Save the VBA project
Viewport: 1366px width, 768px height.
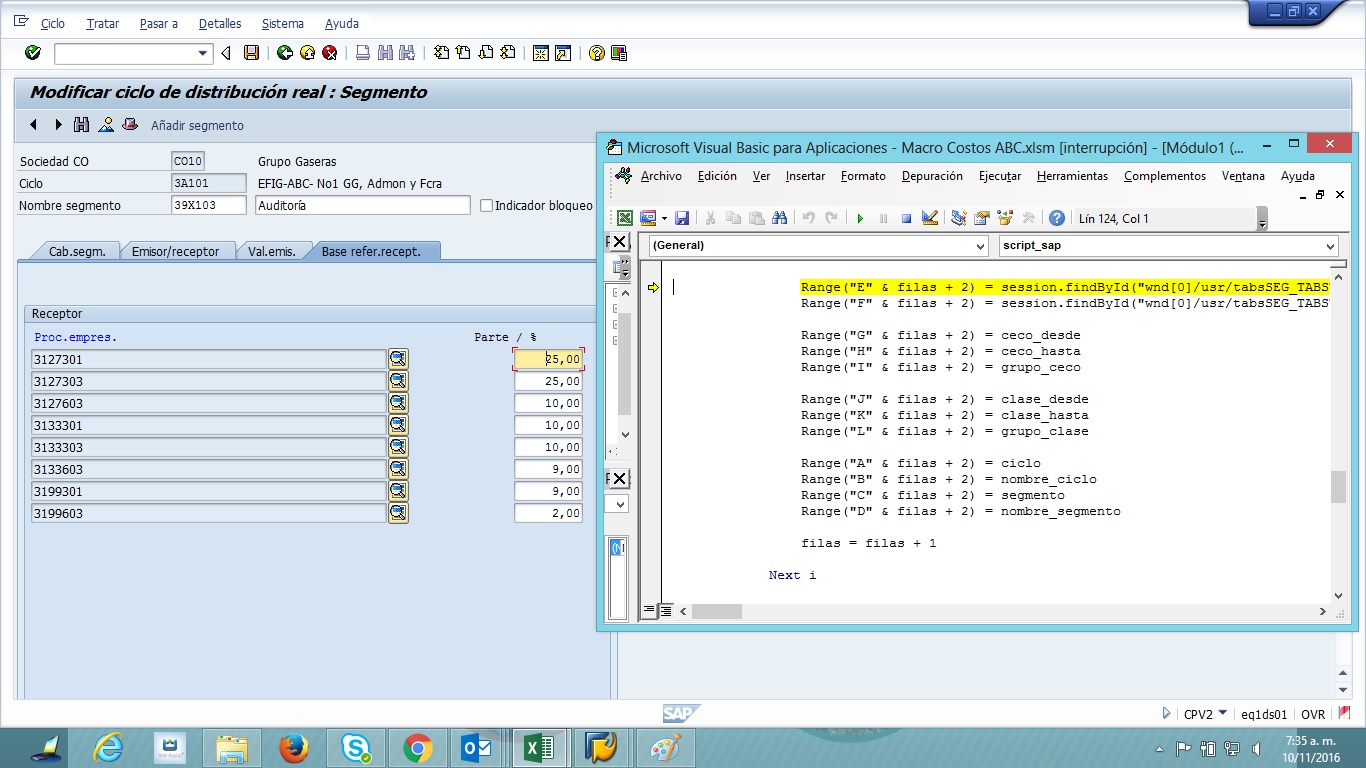point(681,217)
